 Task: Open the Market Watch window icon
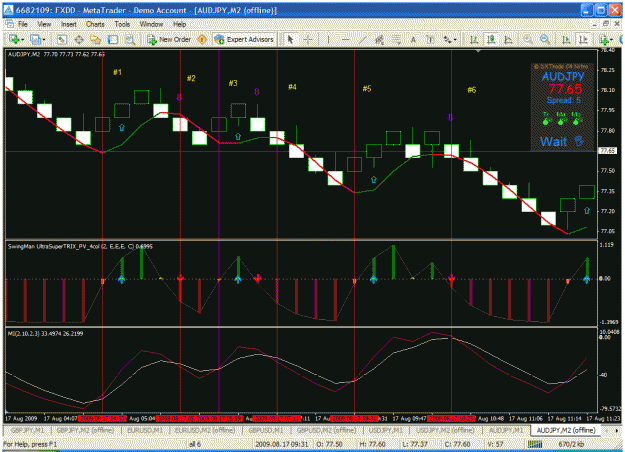point(61,39)
